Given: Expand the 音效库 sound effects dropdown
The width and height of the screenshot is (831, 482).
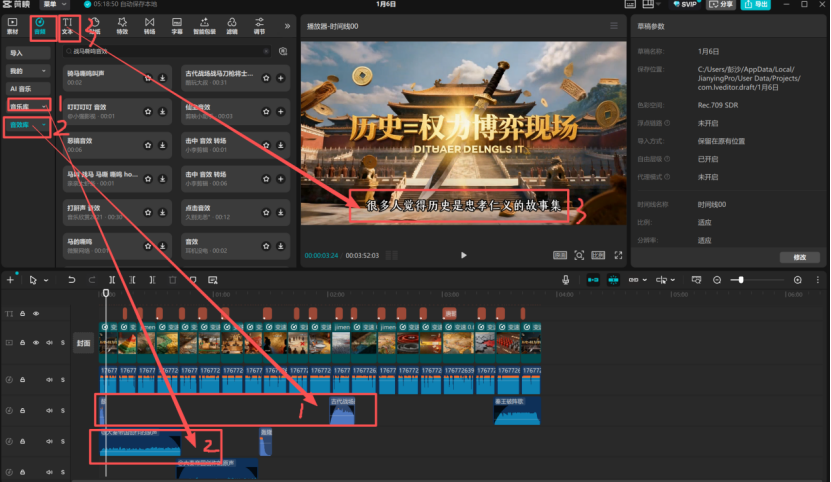Looking at the screenshot, I should click(28, 125).
